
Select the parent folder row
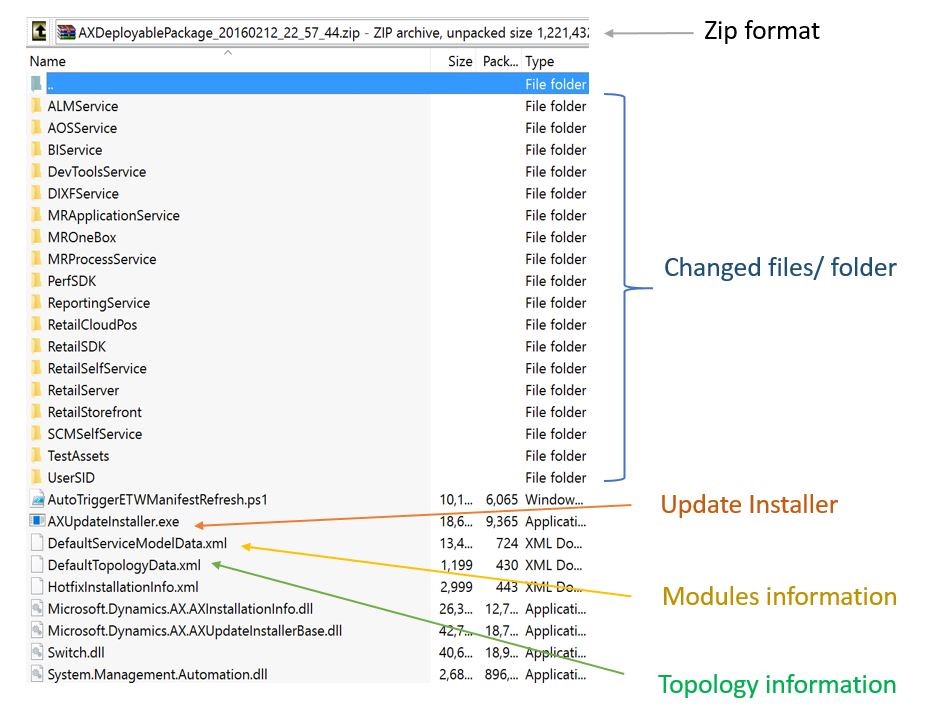[200, 84]
